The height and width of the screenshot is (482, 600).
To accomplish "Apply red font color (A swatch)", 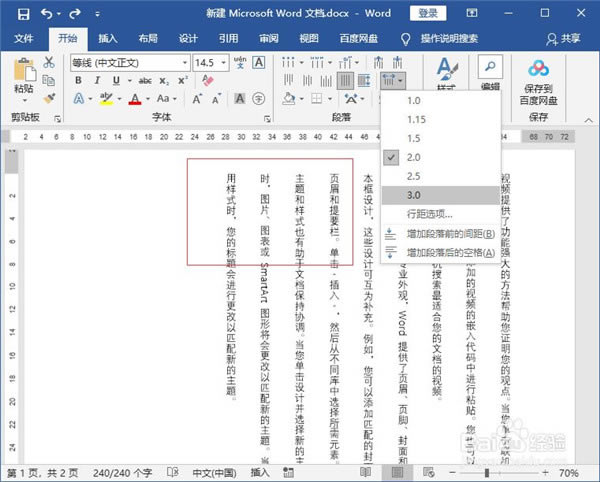I will 135,99.
